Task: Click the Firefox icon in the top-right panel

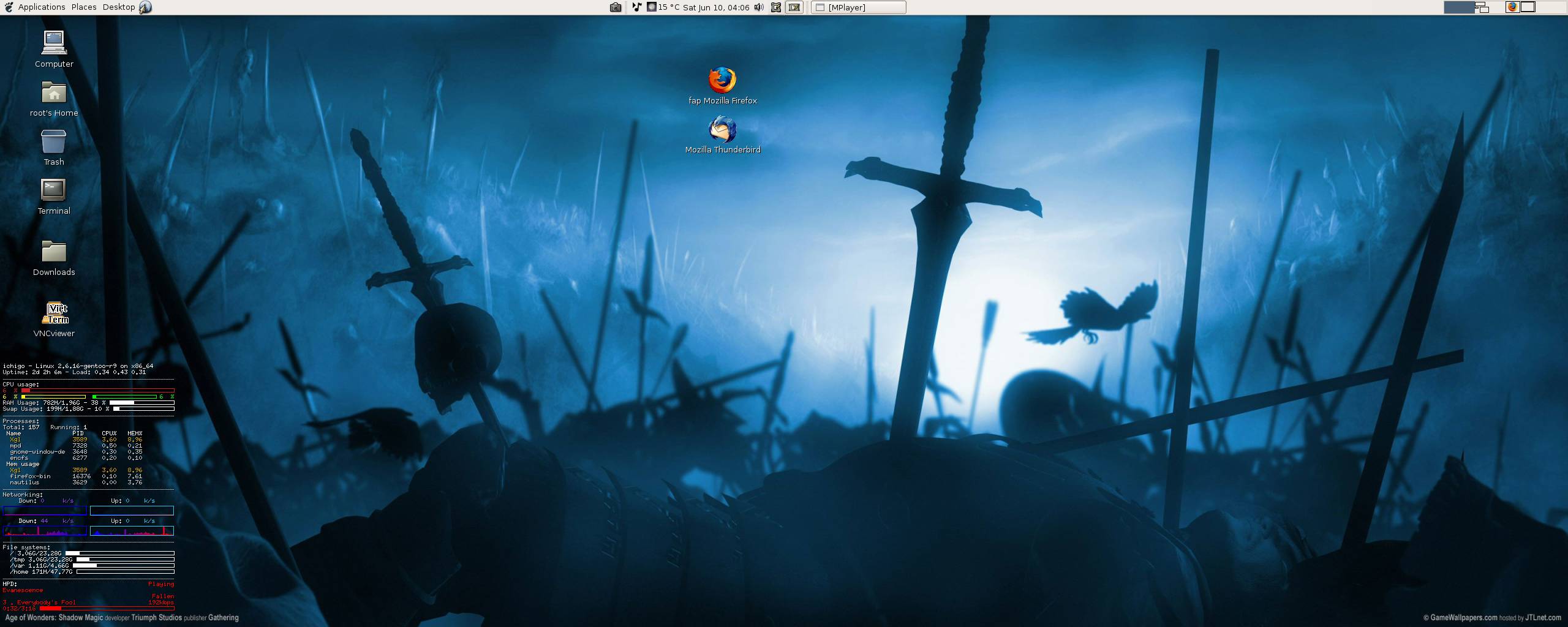Action: (1512, 7)
